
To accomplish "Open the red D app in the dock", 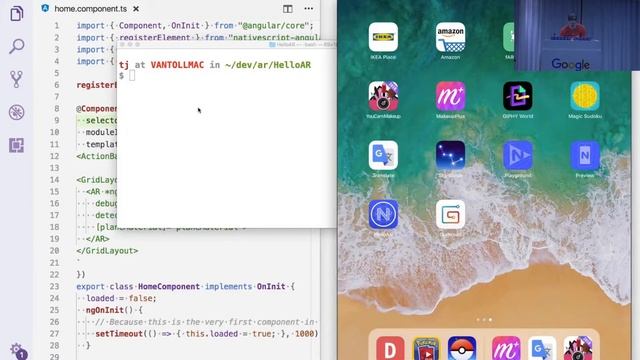I will click(390, 349).
